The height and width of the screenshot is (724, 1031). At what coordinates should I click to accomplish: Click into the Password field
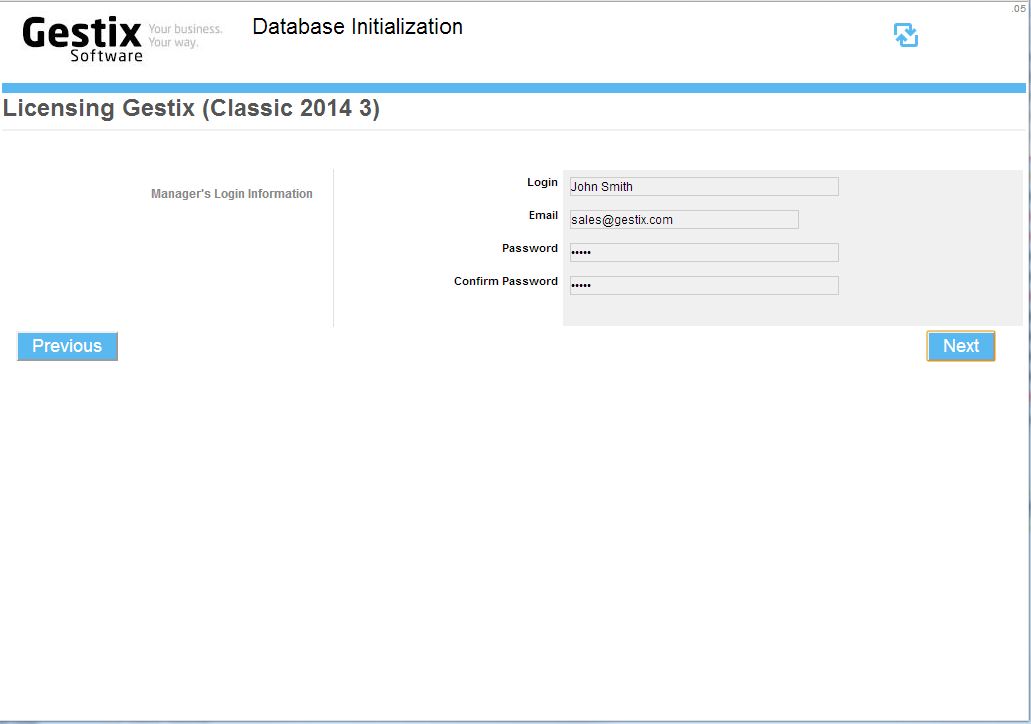point(704,252)
